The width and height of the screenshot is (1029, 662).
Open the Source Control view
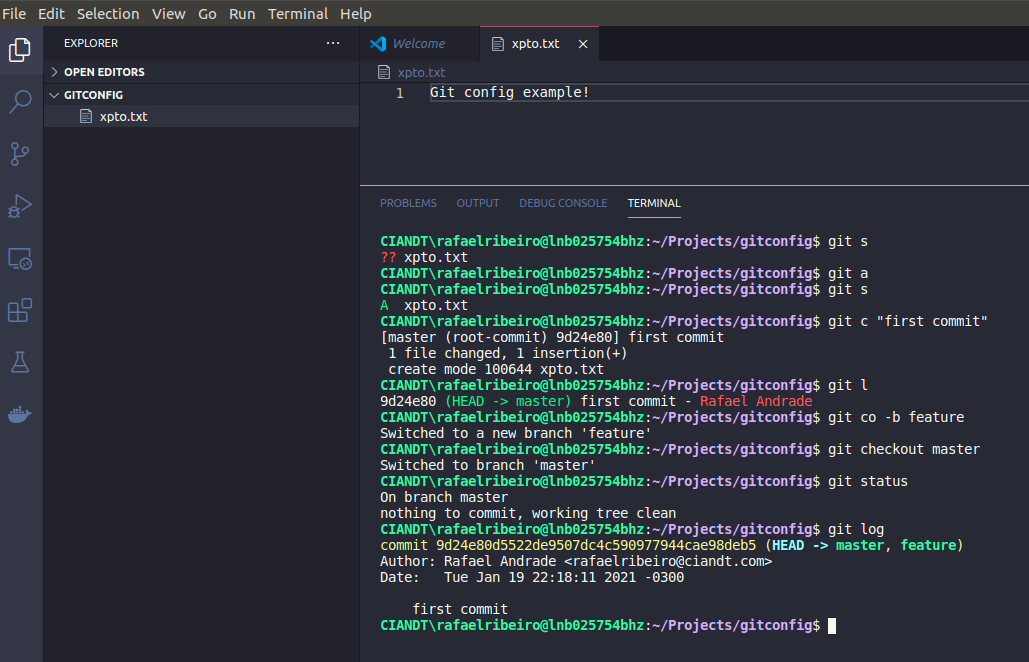20,153
